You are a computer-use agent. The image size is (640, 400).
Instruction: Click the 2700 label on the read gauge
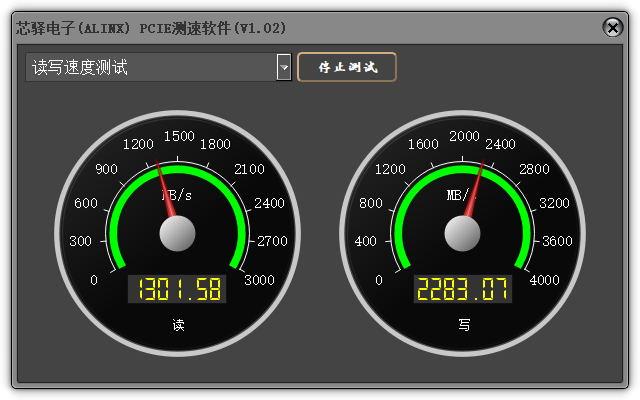(x=272, y=241)
